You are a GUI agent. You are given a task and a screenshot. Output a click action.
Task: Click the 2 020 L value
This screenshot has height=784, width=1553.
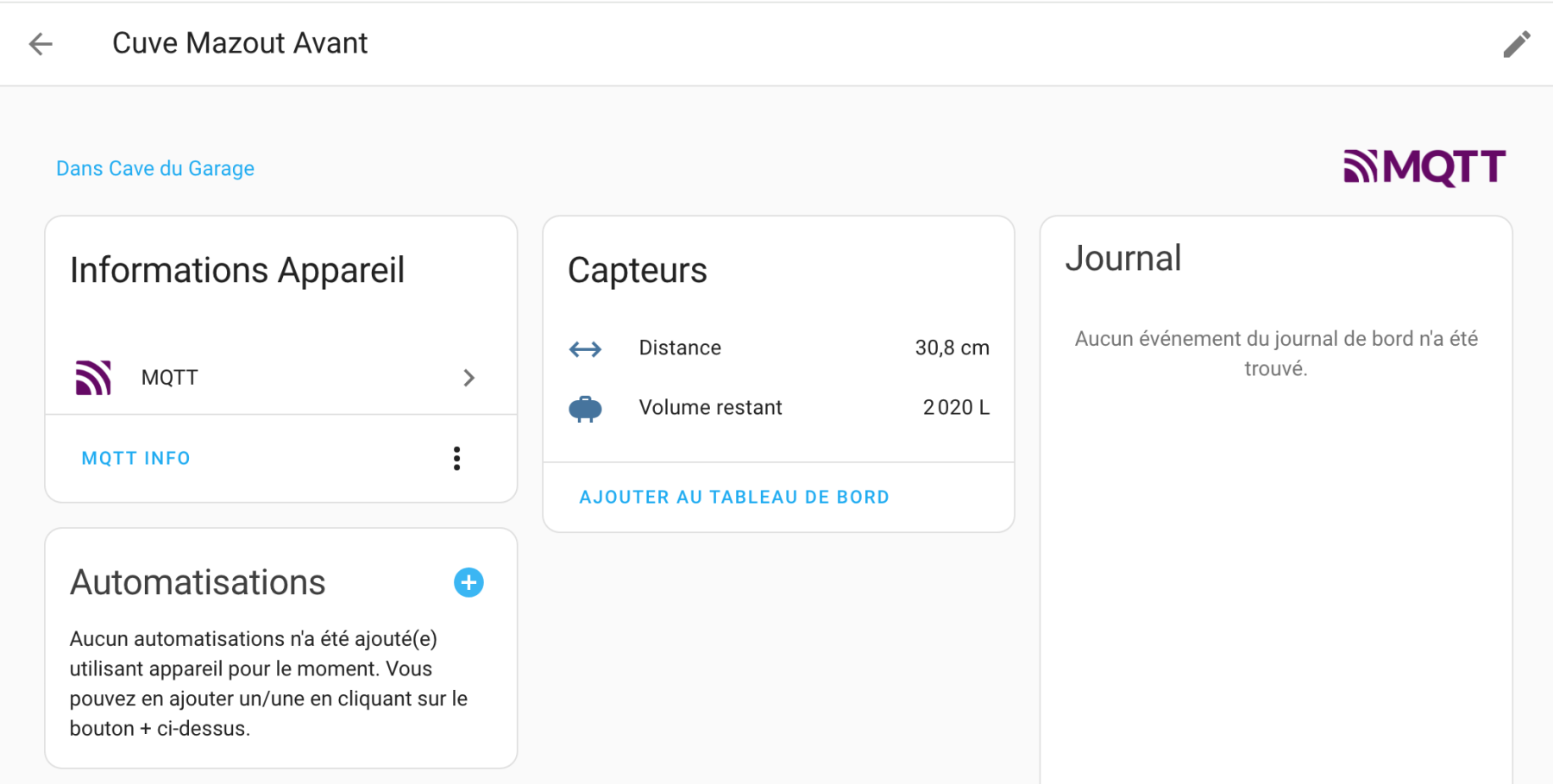956,408
